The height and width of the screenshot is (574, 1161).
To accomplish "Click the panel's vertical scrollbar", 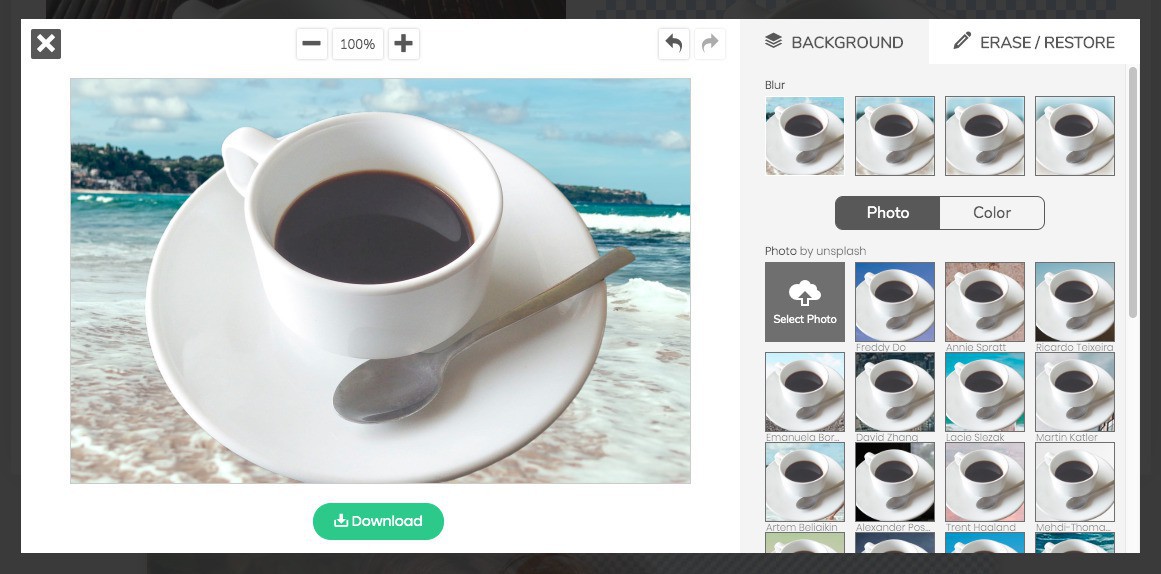I will 1133,193.
